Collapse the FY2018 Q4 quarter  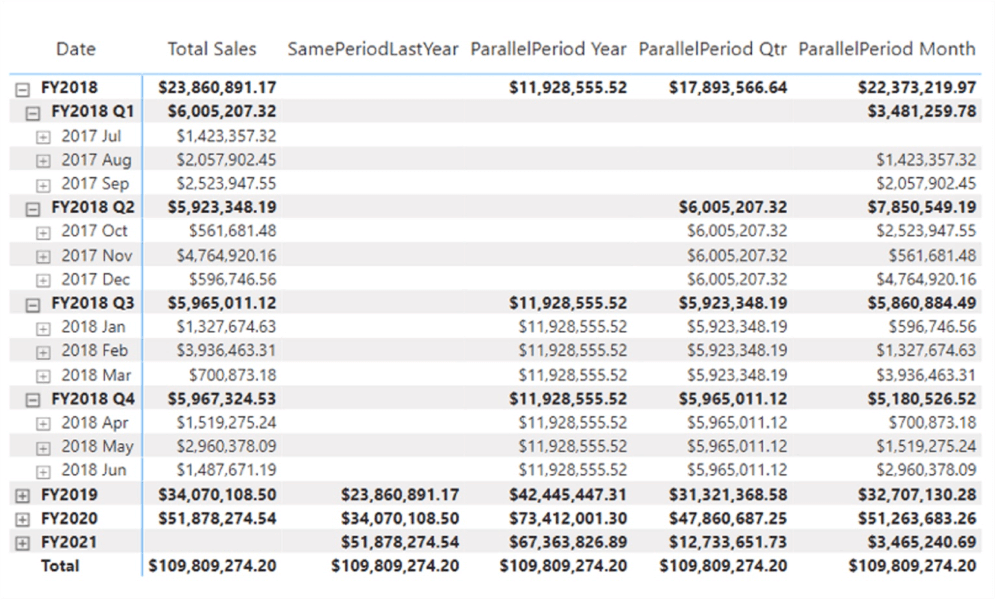coord(33,399)
